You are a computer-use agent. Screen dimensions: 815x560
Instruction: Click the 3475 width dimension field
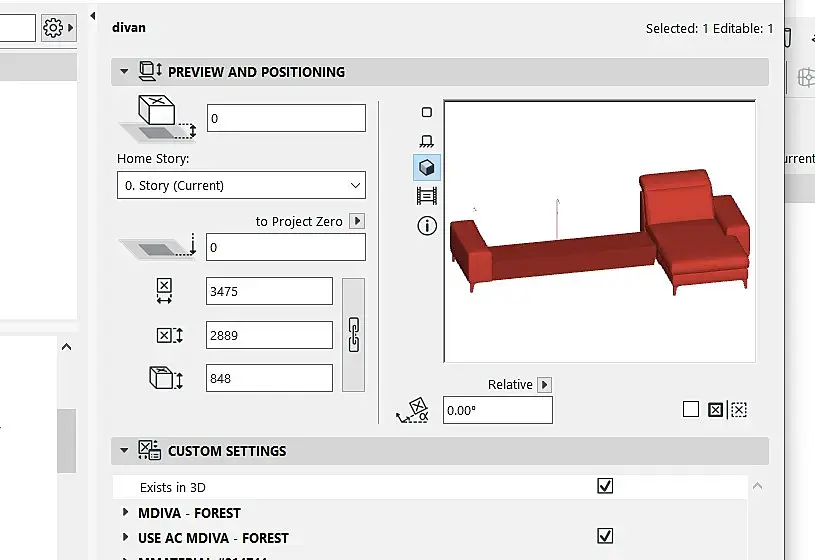click(268, 292)
